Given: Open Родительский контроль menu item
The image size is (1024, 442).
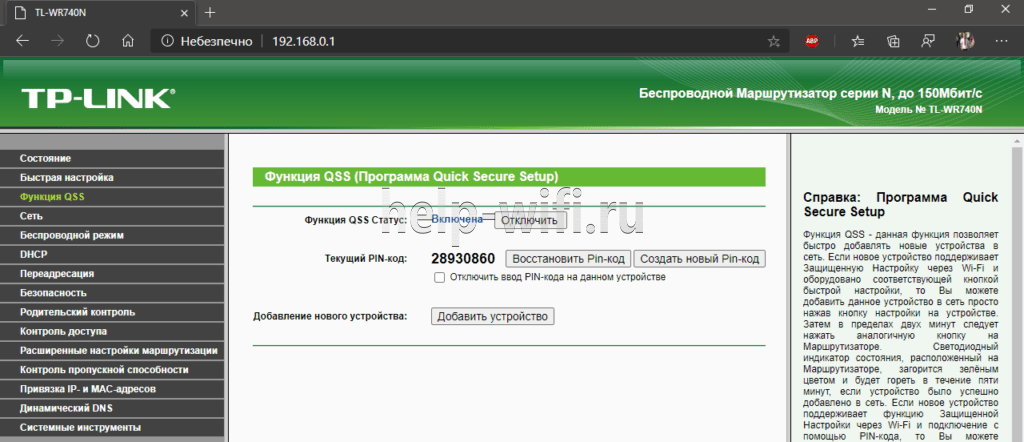Looking at the screenshot, I should 112,312.
